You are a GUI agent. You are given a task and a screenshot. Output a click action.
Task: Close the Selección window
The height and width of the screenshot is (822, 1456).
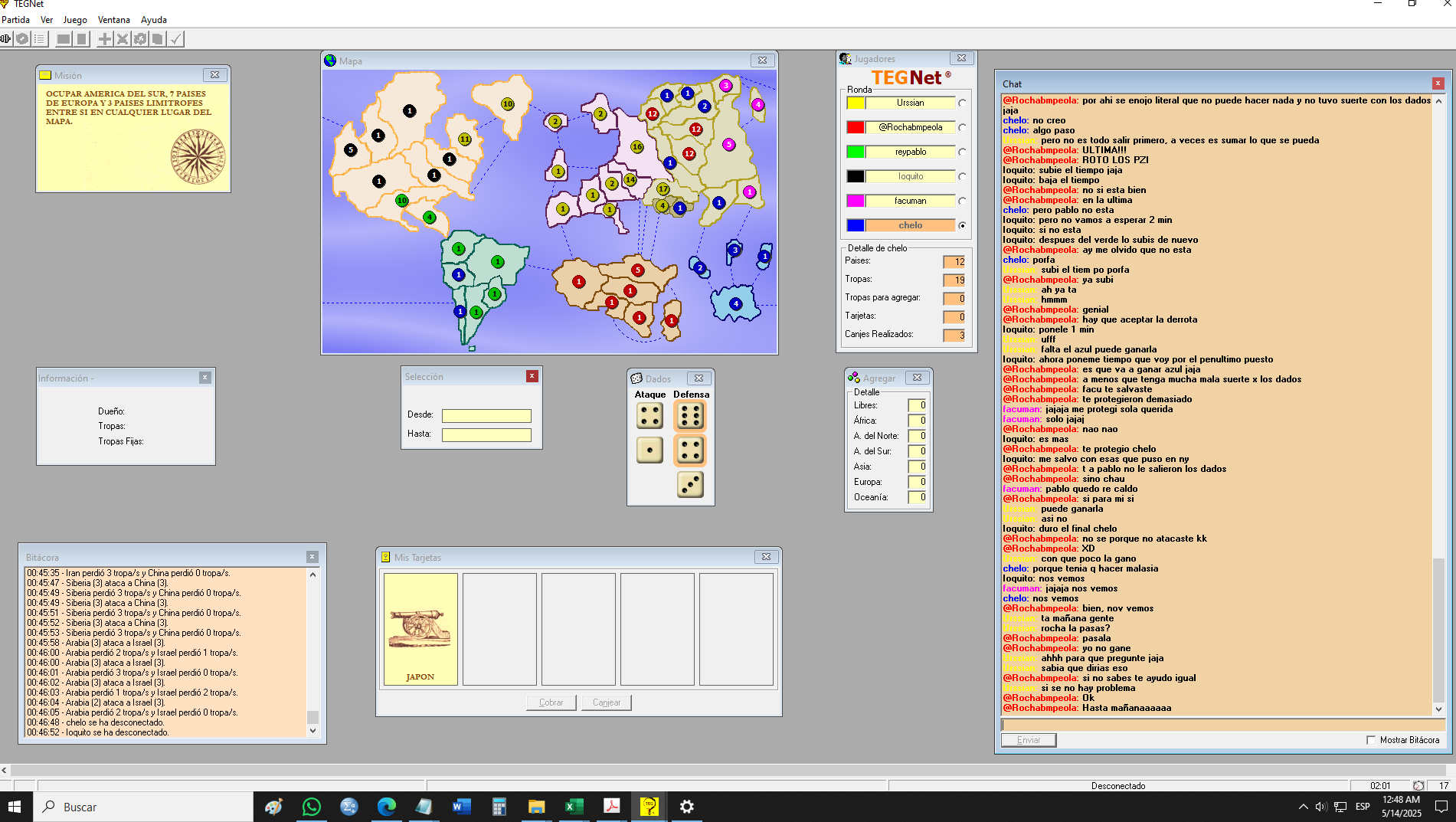click(x=532, y=376)
